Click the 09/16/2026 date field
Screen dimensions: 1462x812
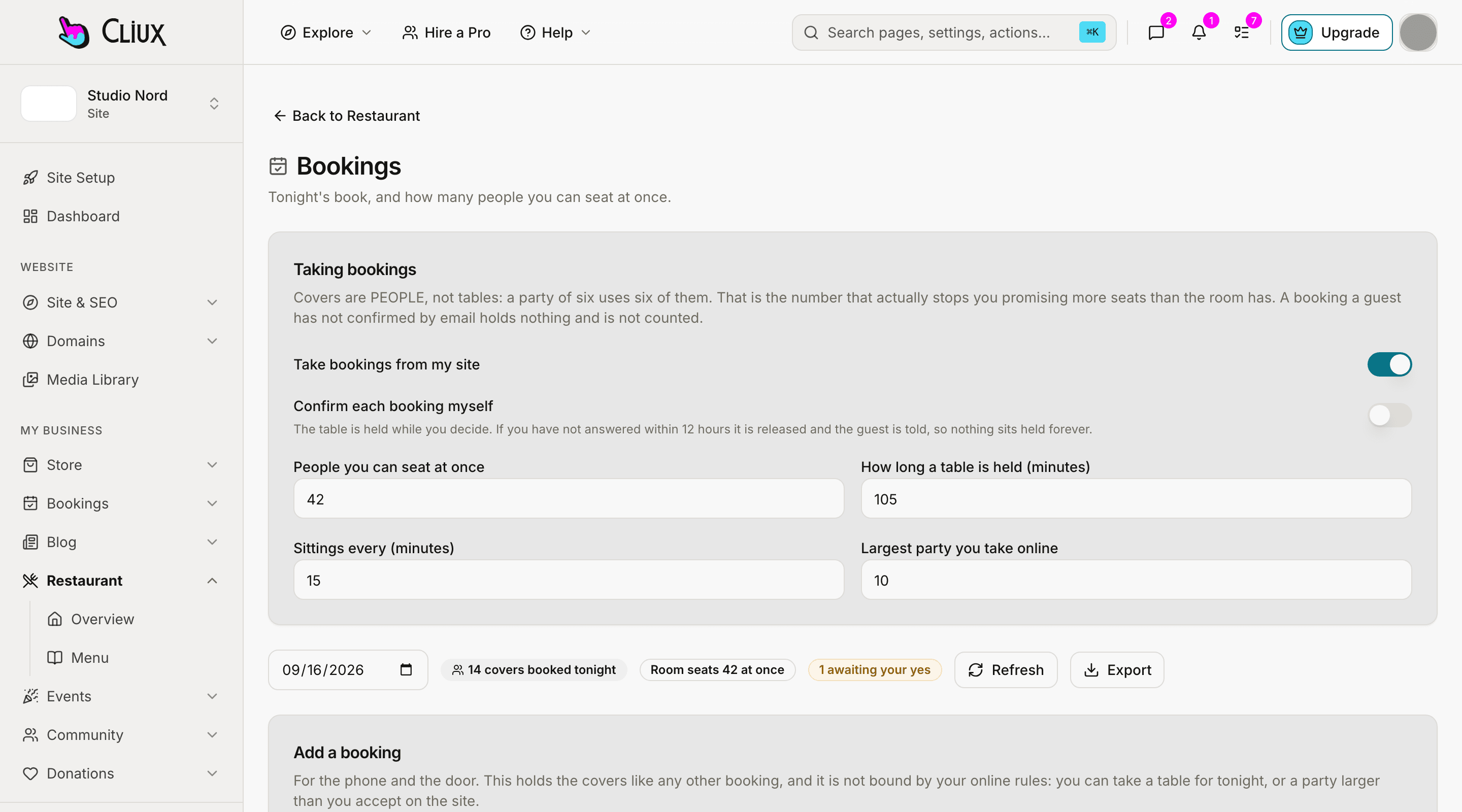pyautogui.click(x=348, y=670)
